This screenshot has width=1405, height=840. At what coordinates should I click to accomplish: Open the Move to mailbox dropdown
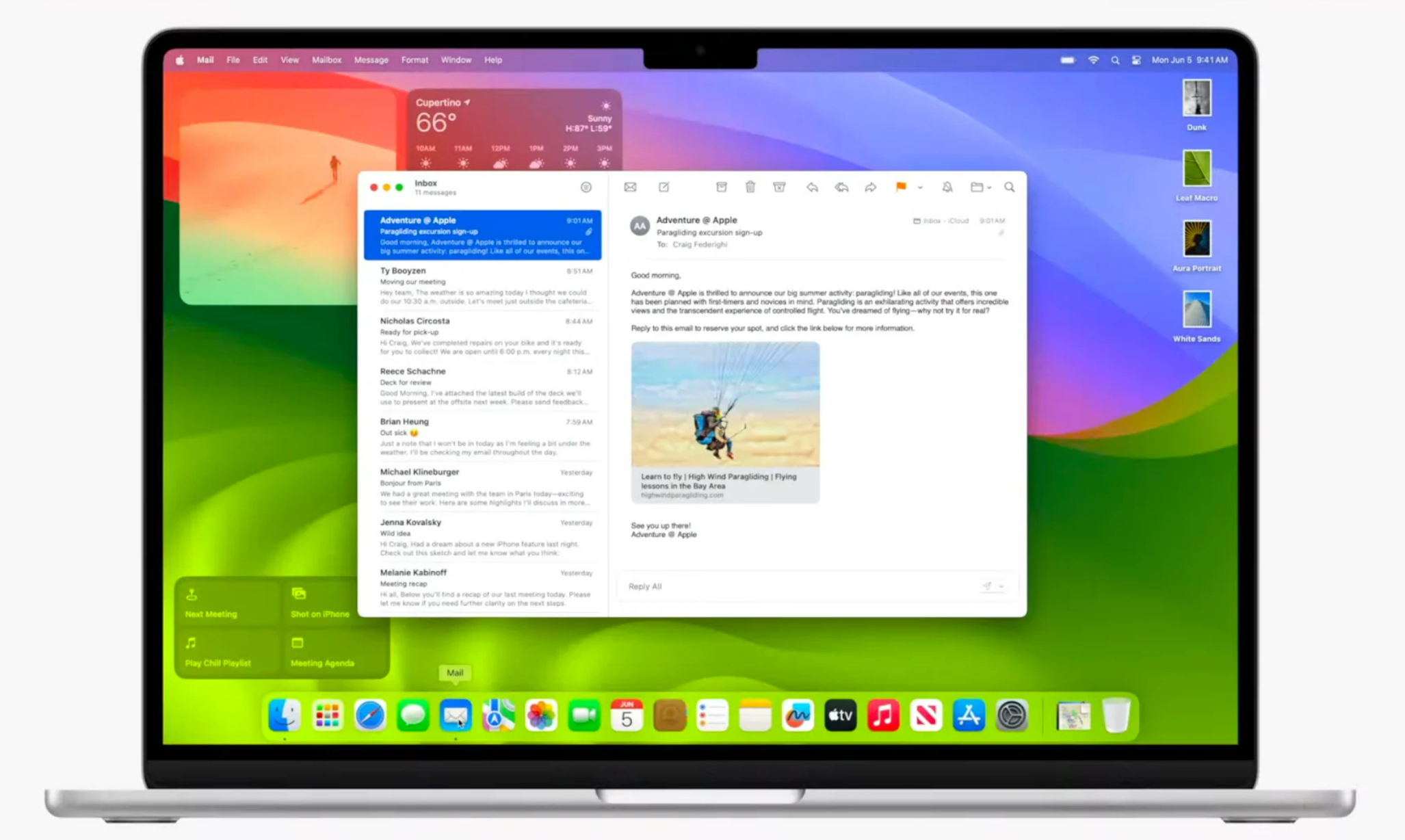click(980, 187)
